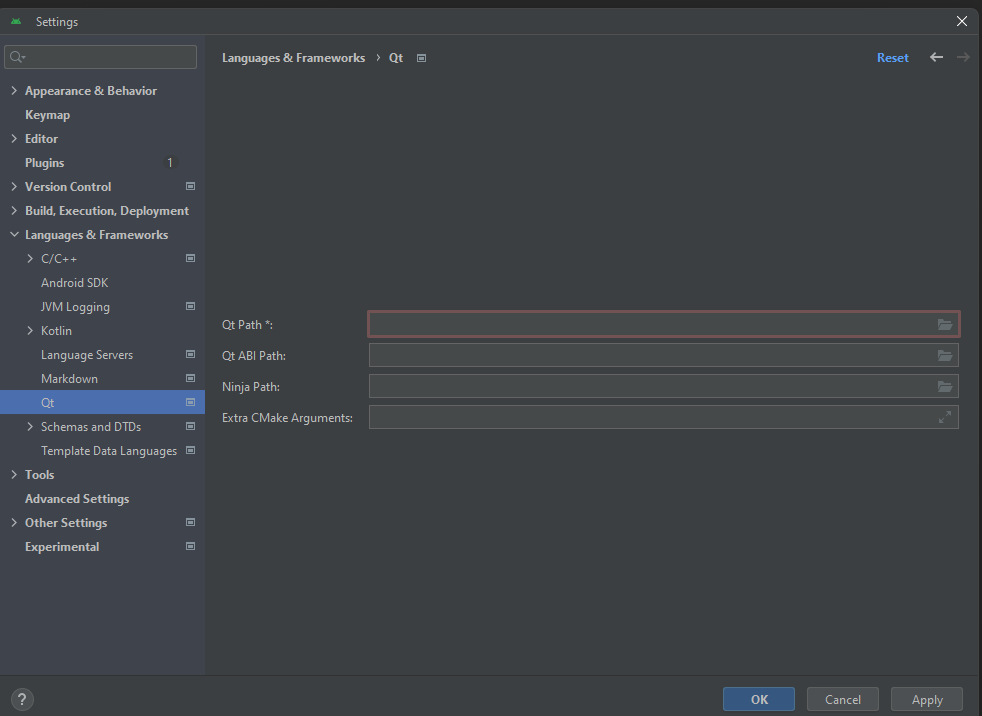982x716 pixels.
Task: Open help with the question mark button
Action: click(x=22, y=699)
